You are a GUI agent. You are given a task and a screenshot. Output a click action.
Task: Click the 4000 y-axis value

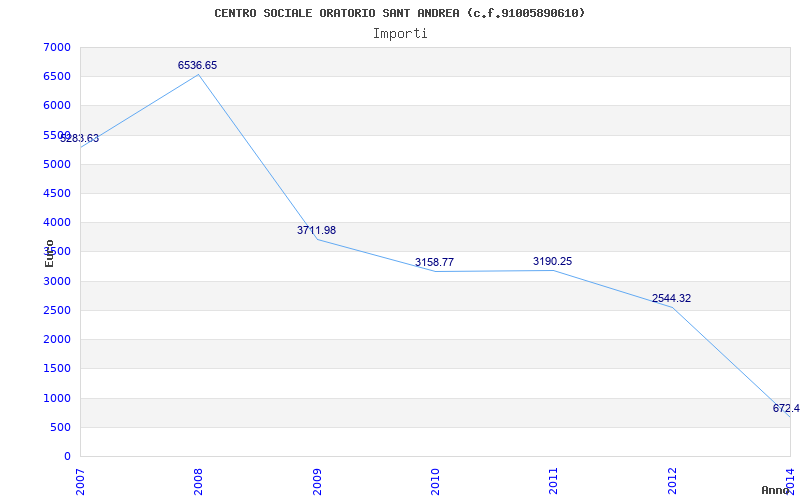point(57,222)
